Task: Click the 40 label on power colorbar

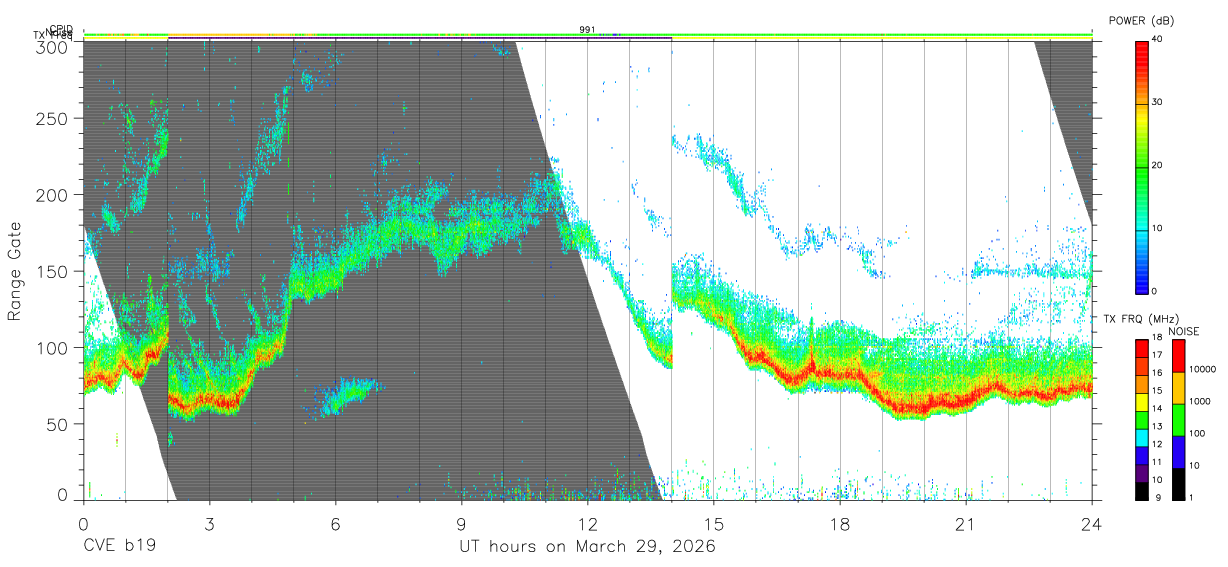Action: (x=1159, y=40)
